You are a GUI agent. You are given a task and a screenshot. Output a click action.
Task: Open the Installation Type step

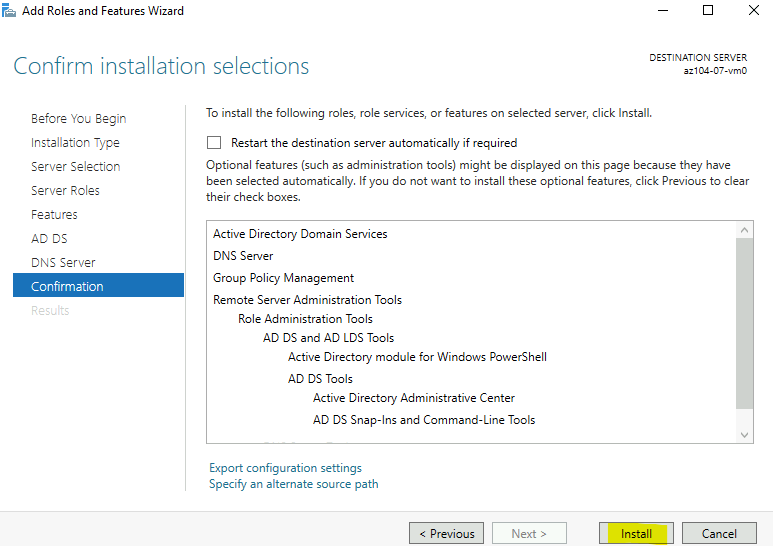click(75, 143)
